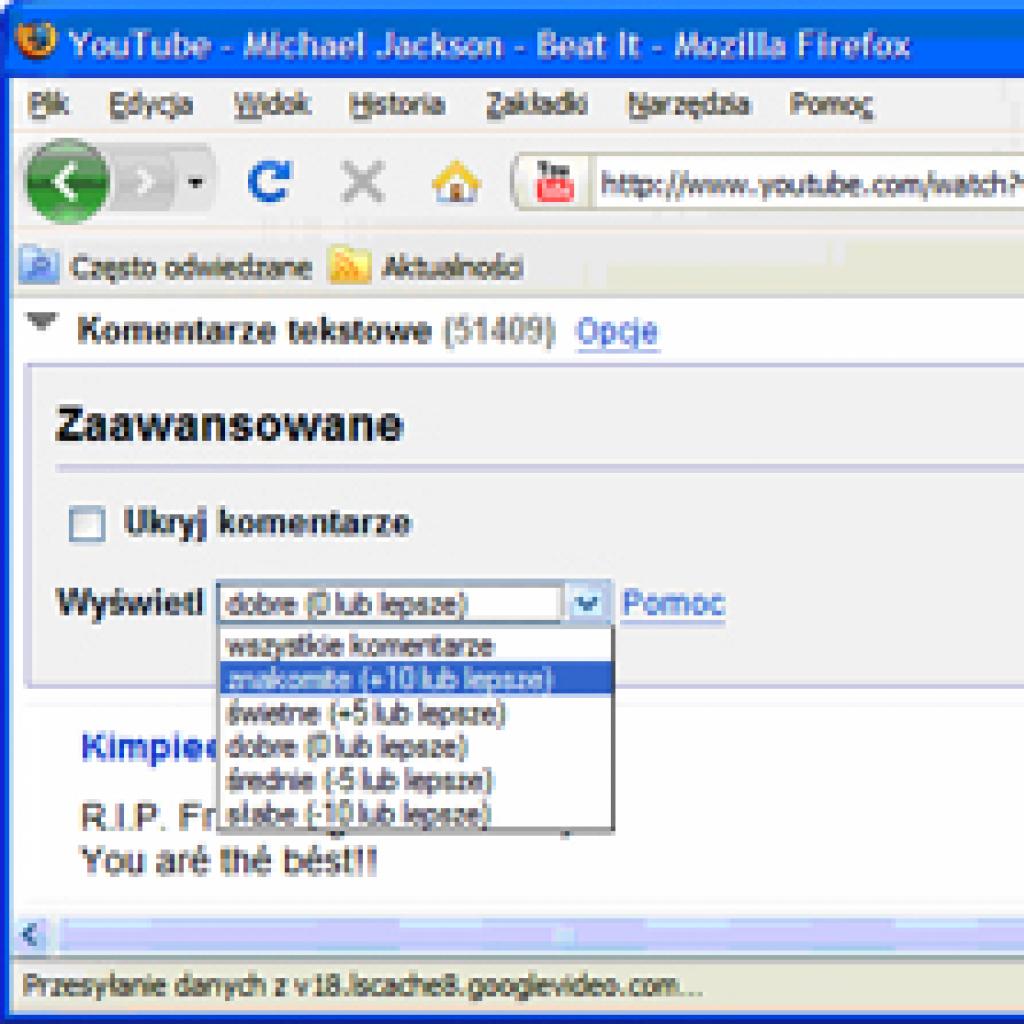Viewport: 1024px width, 1024px height.
Task: Open the Pomoc link beside the dropdown
Action: click(673, 603)
